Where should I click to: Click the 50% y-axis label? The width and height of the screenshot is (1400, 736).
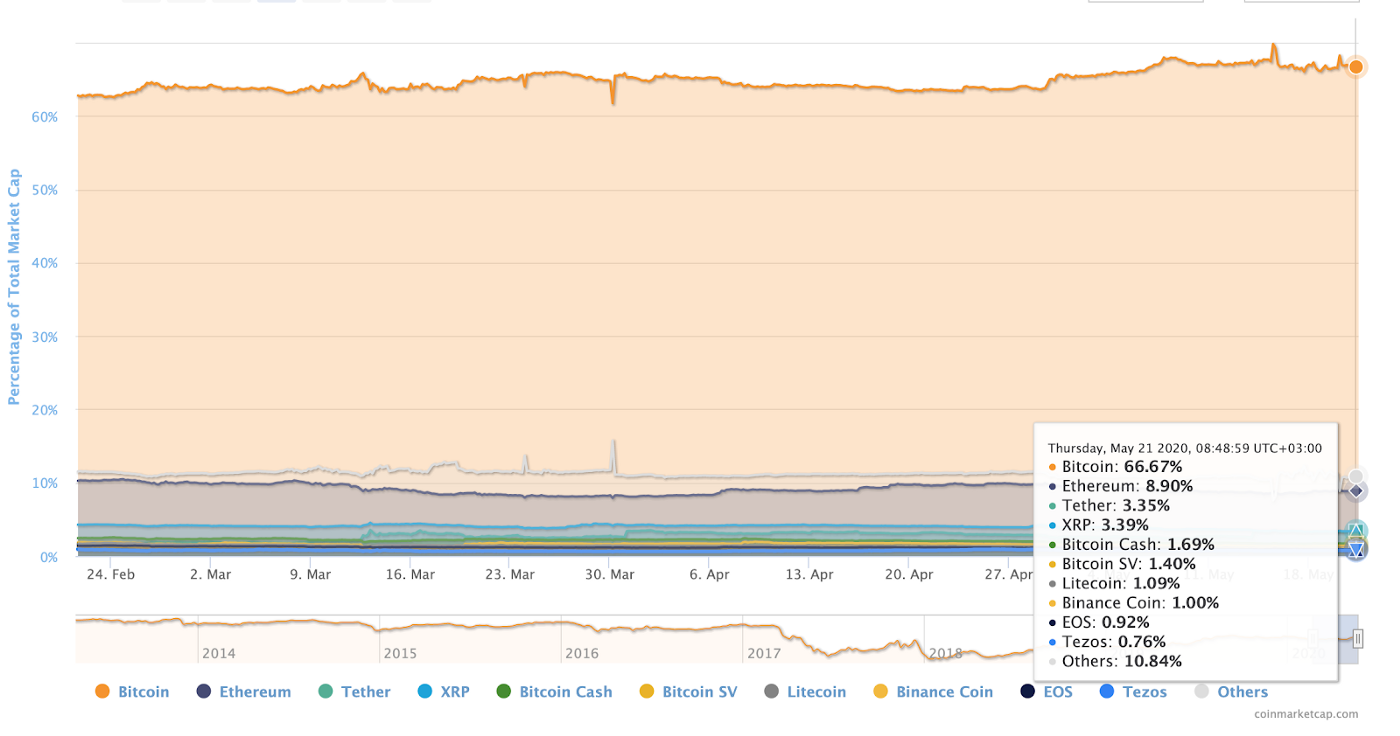(45, 190)
